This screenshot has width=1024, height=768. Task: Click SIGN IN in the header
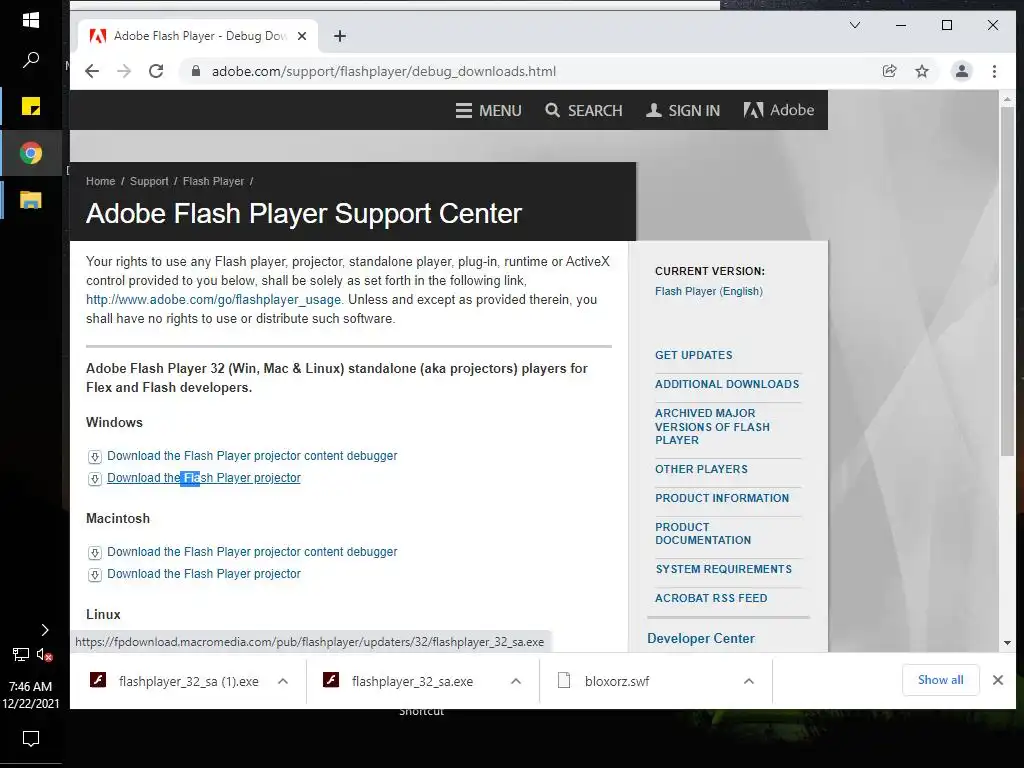coord(683,110)
